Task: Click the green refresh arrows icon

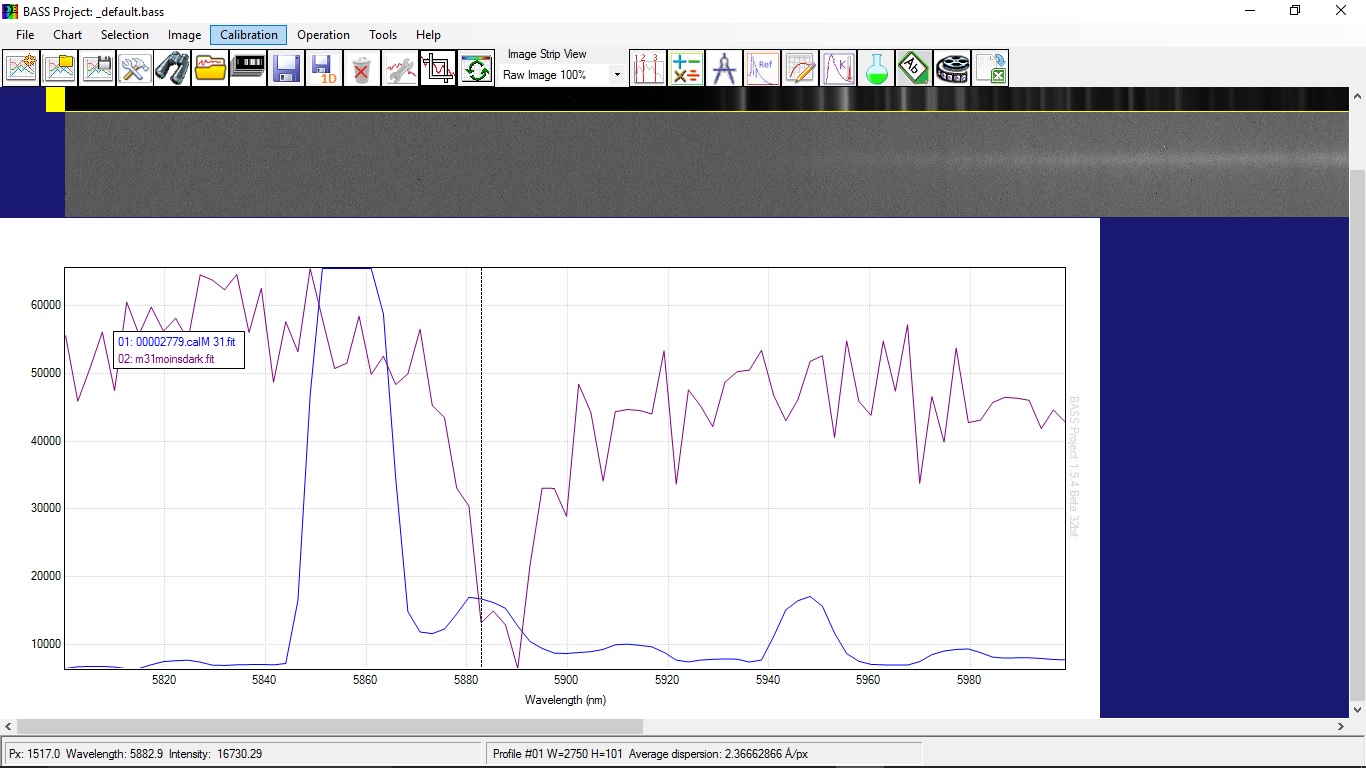Action: coord(476,69)
